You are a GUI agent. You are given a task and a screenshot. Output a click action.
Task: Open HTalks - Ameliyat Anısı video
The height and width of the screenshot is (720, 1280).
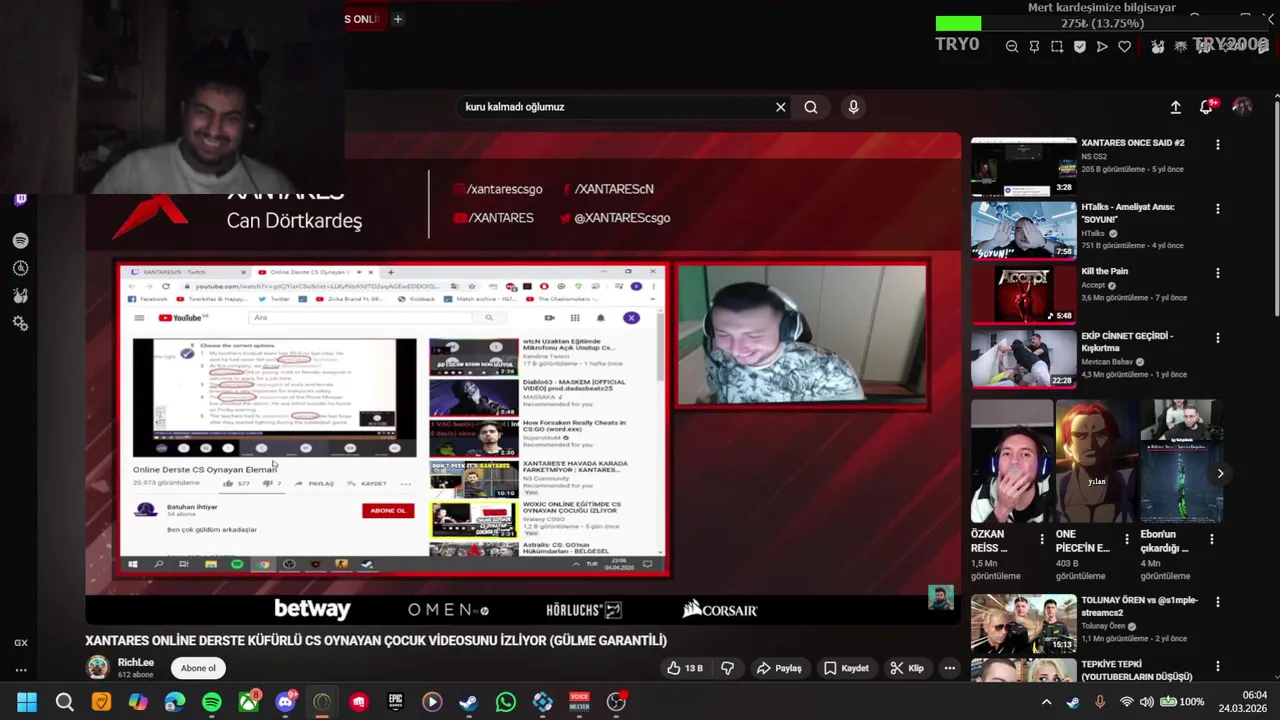(x=1024, y=231)
